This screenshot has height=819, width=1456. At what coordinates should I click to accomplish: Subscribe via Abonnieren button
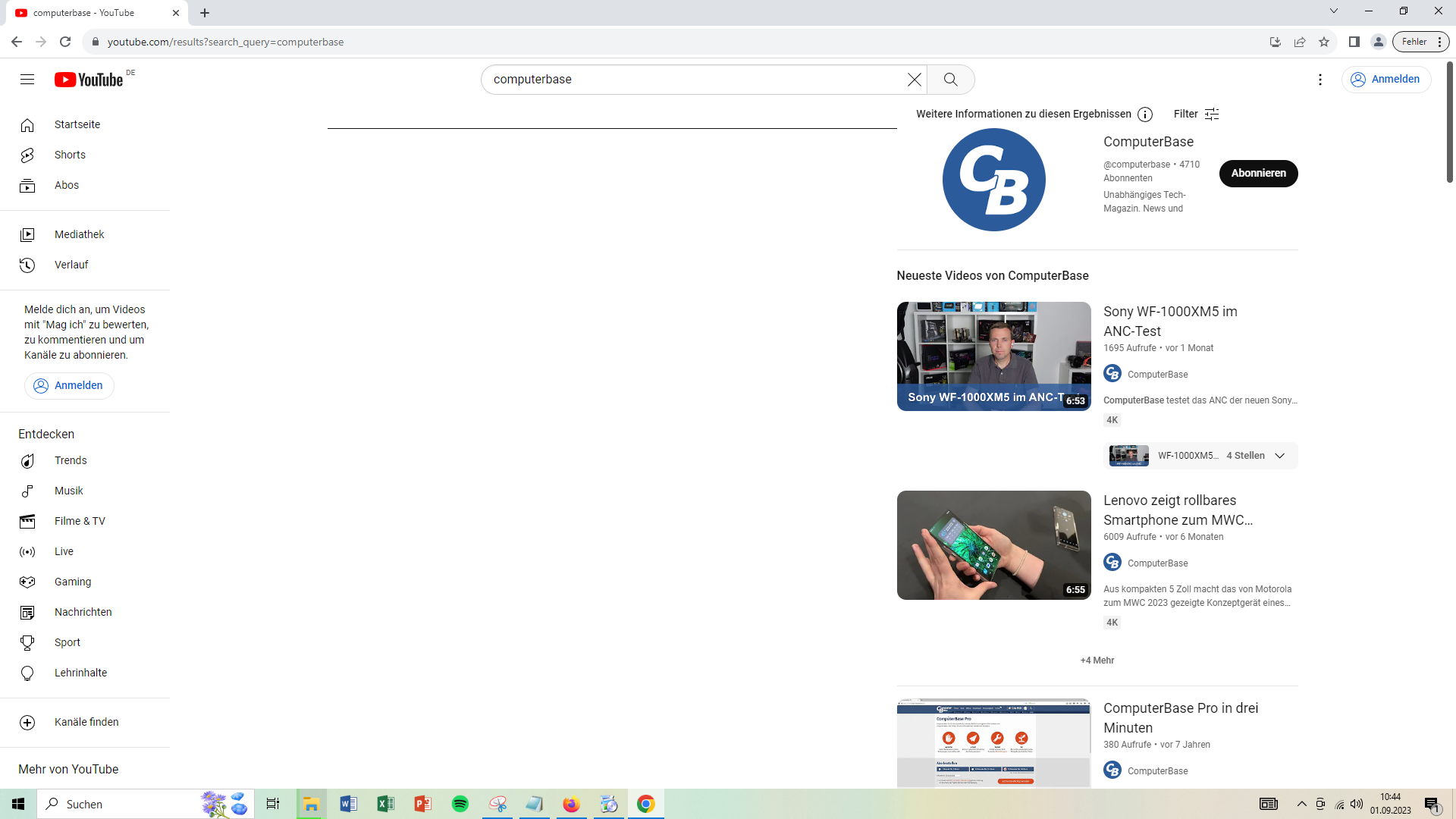point(1258,173)
